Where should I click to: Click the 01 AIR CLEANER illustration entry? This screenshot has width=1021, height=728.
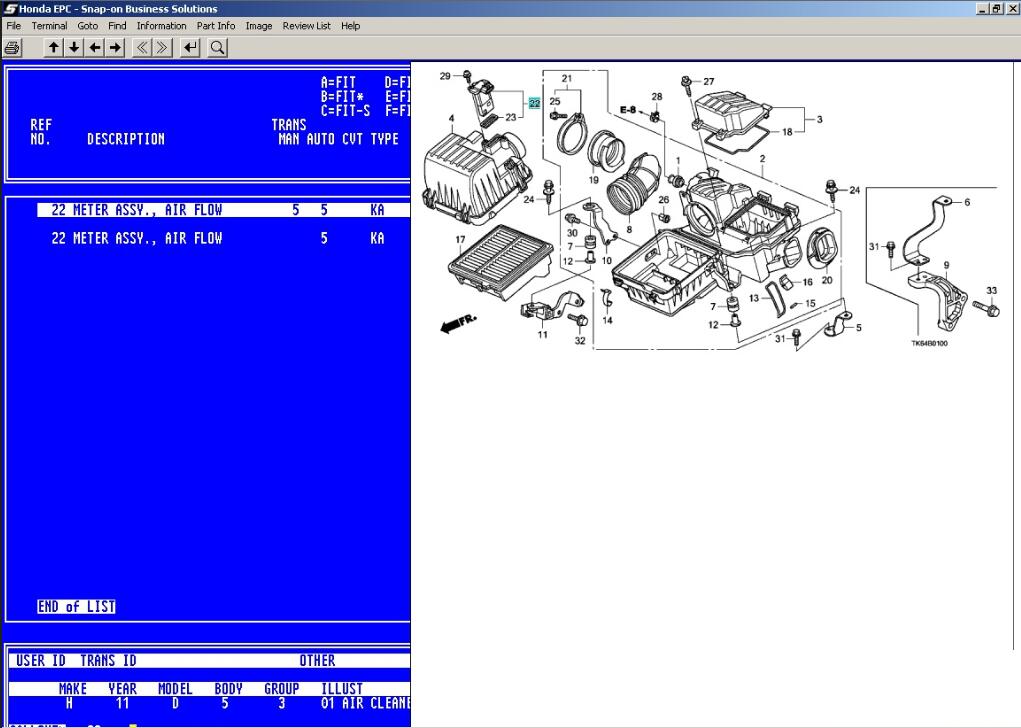[x=365, y=703]
